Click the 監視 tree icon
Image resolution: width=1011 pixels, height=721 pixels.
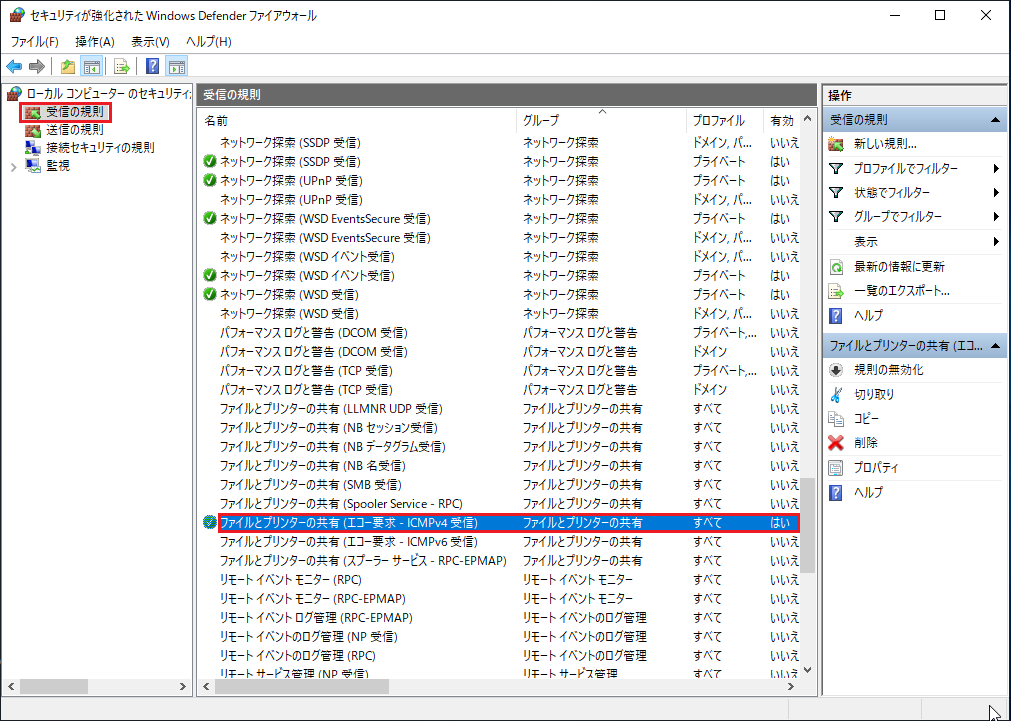33,166
